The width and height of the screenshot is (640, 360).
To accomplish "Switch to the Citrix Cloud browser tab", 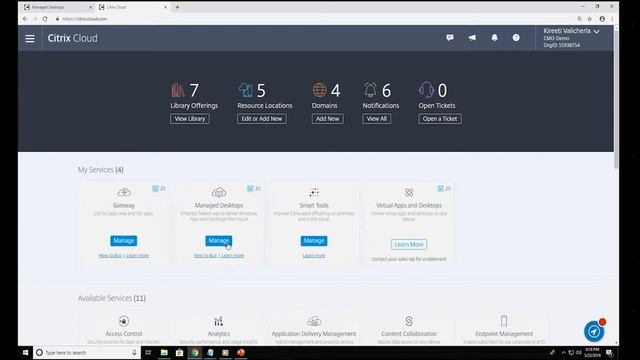I will click(133, 7).
